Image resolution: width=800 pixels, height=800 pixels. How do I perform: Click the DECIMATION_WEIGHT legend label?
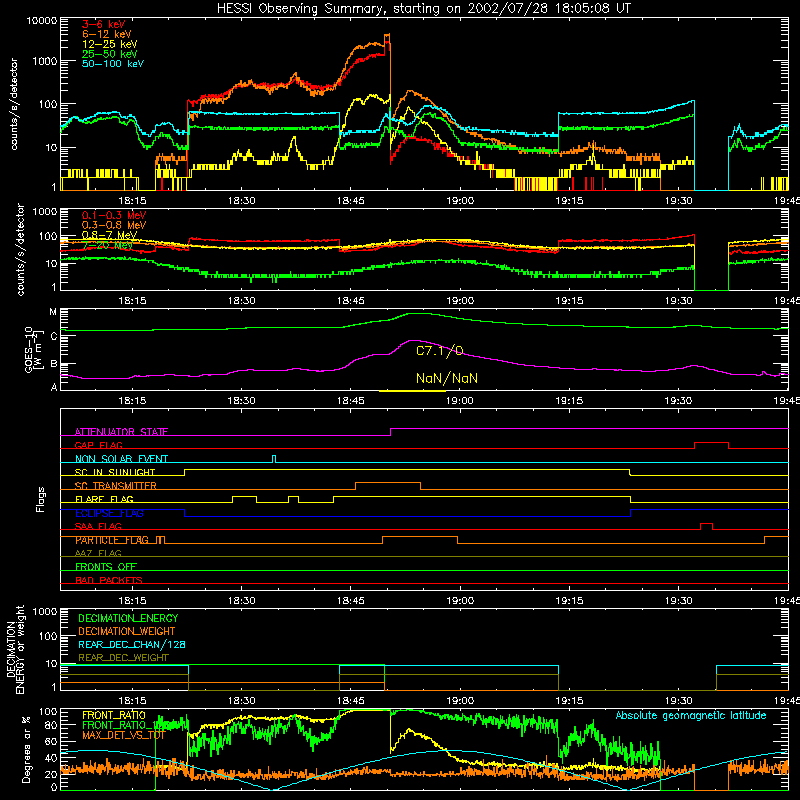(127, 631)
